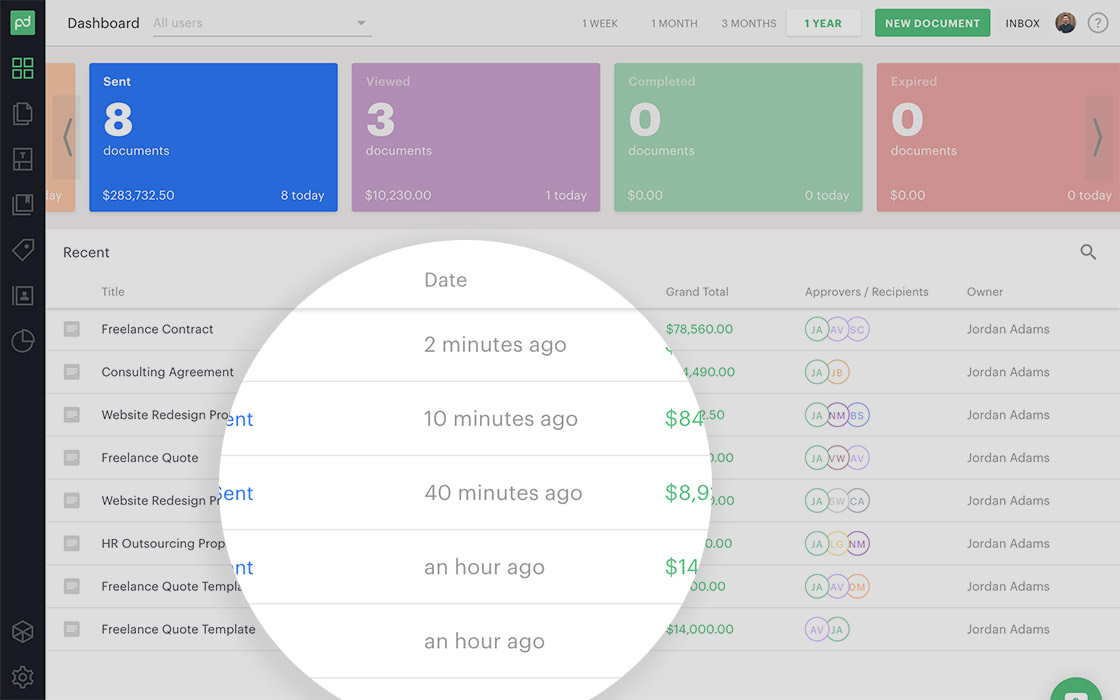
Task: Open the Freelance Quote document title
Action: click(150, 458)
